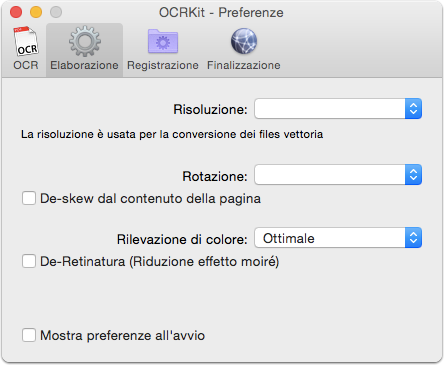Open the Registrazione folder icon
This screenshot has height=365, width=444.
pyautogui.click(x=163, y=42)
